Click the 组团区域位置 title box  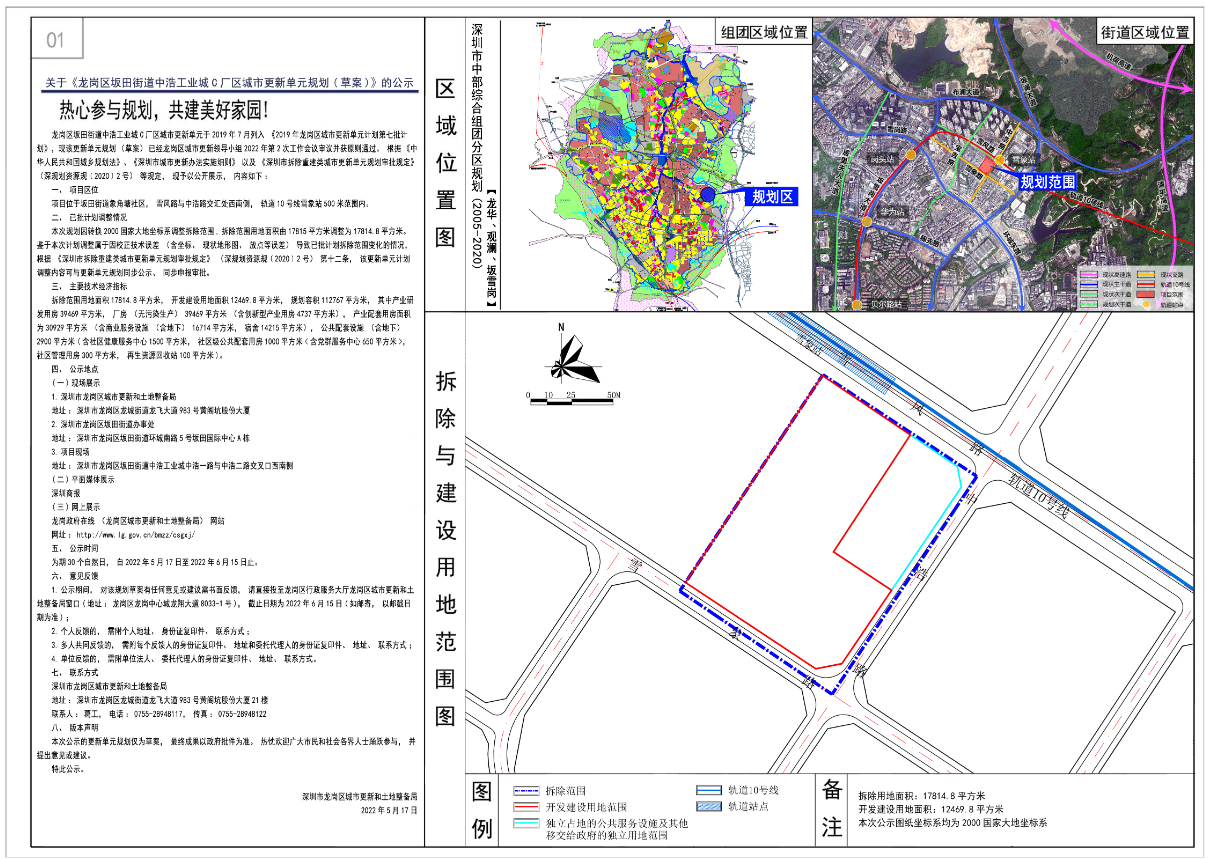(x=765, y=32)
